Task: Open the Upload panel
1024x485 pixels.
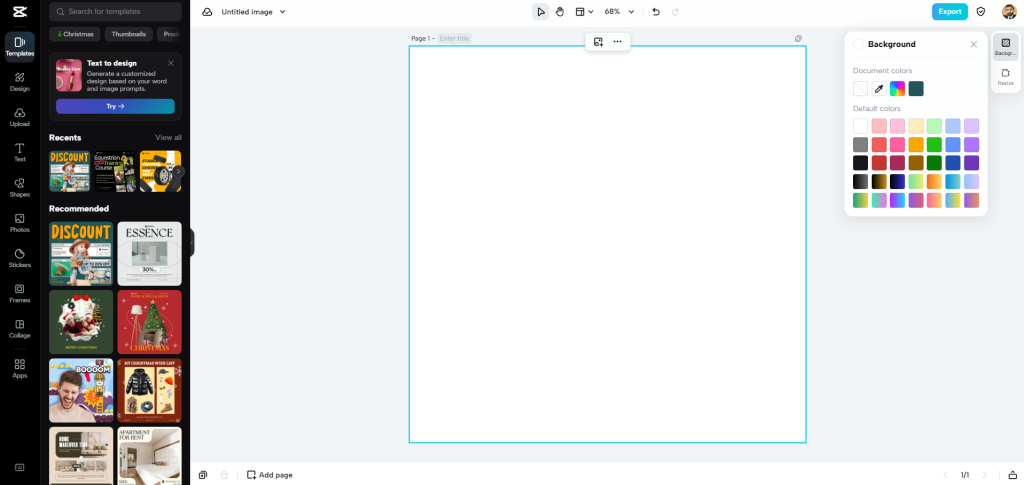Action: [x=19, y=117]
